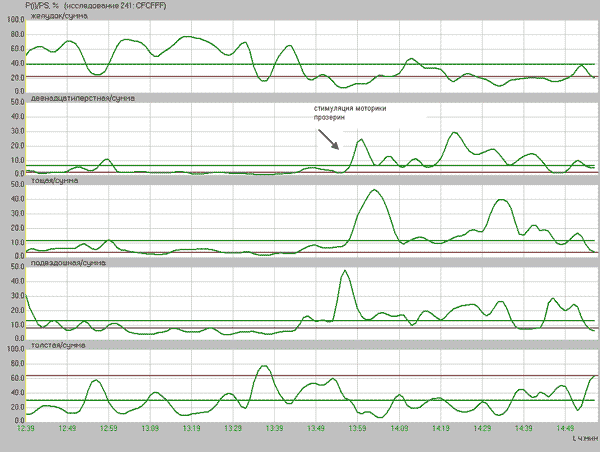600x452 pixels.
Task: Click 50.0 on the подвздошная chart axis
Action: pos(17,267)
